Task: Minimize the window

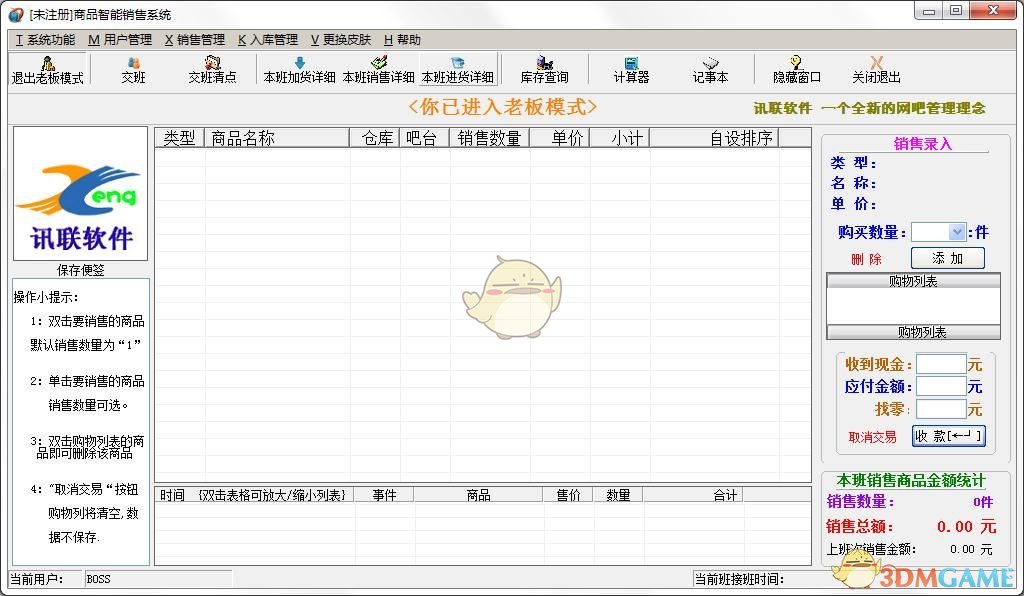Action: 929,10
